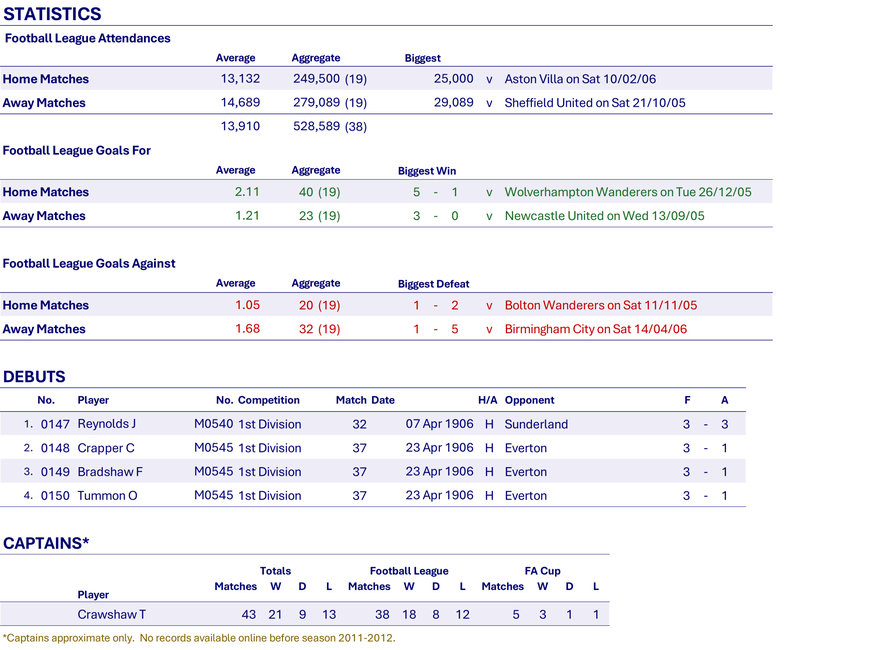880x650 pixels.
Task: Select captain Crawshaw T
Action: click(112, 615)
